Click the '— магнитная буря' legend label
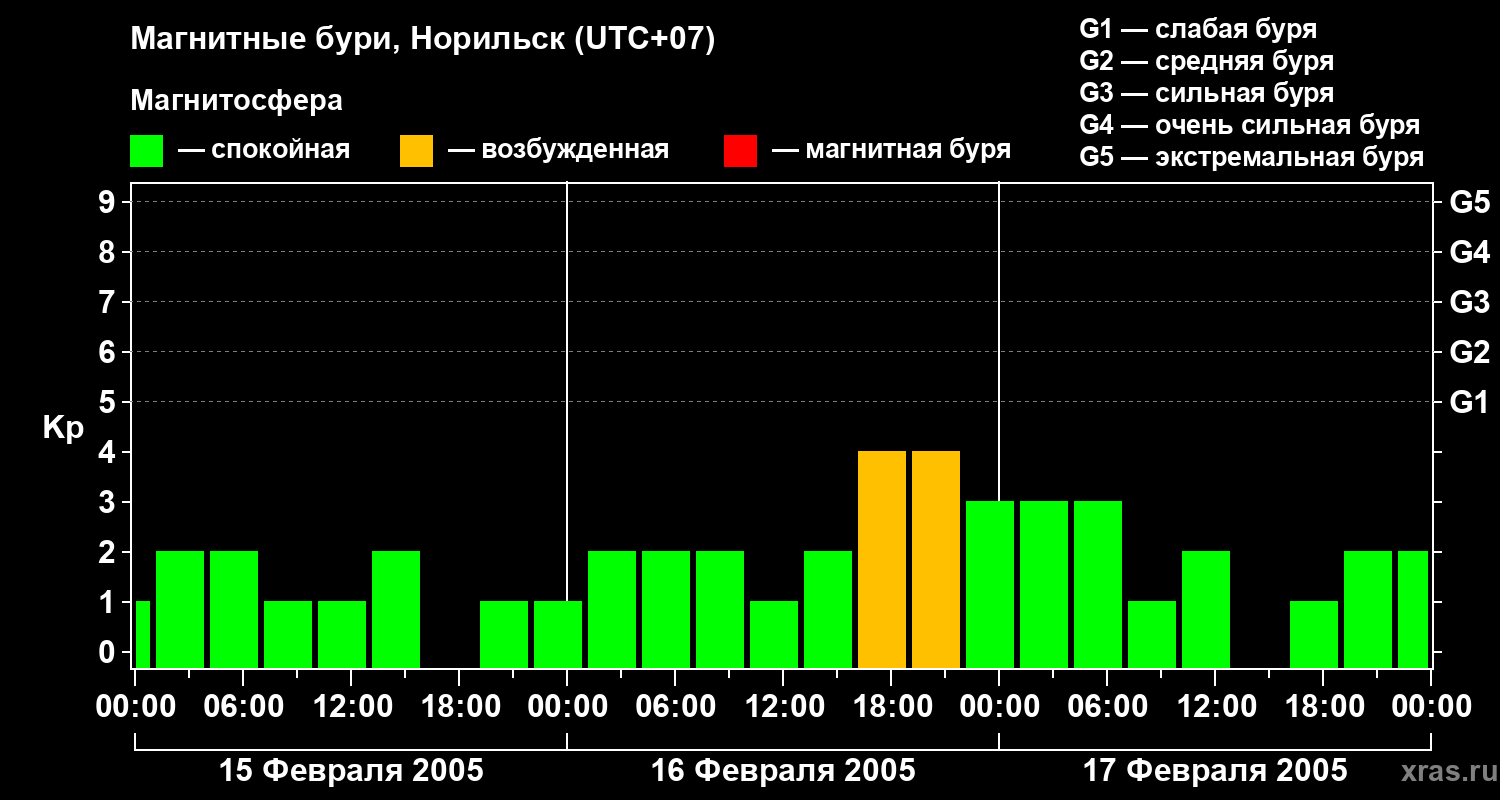 (891, 150)
